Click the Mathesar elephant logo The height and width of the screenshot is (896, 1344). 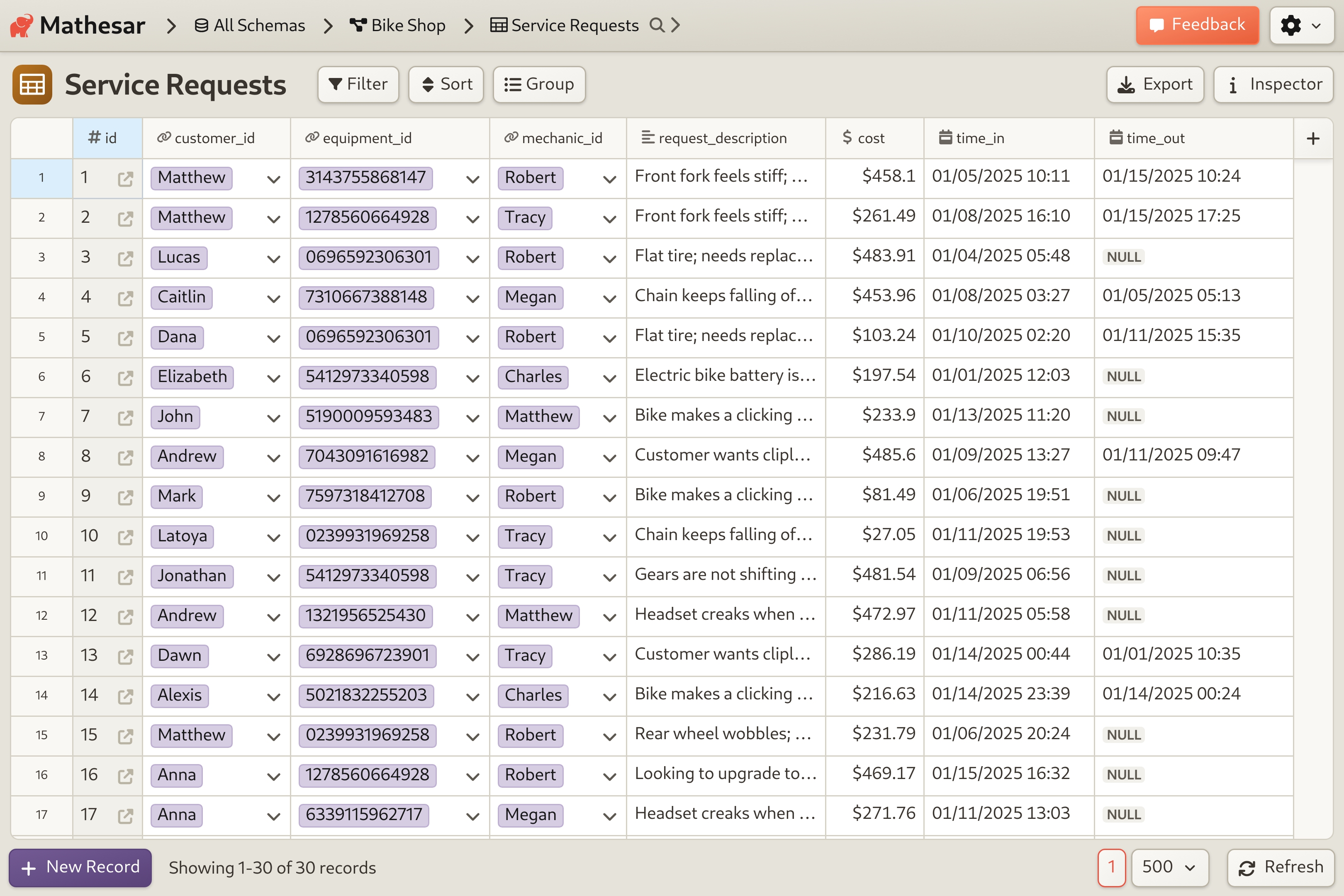pyautogui.click(x=22, y=25)
